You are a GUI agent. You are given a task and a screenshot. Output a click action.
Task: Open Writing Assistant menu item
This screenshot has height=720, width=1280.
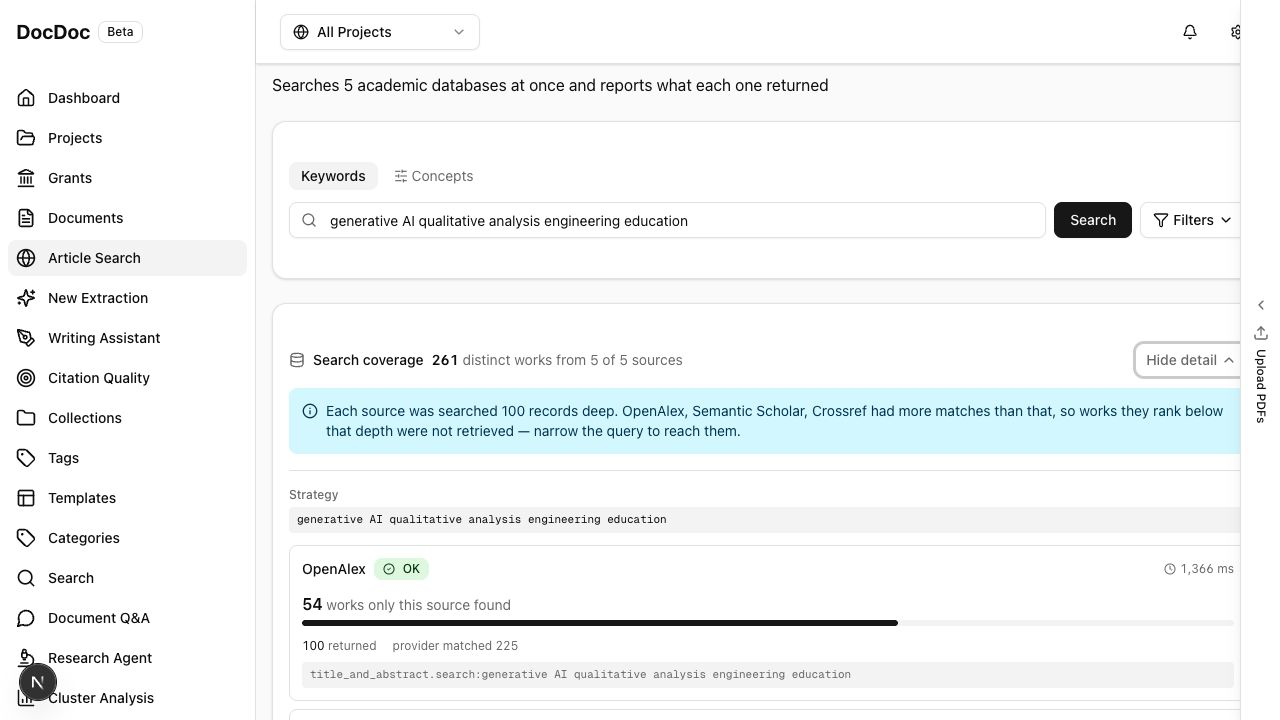click(x=127, y=338)
